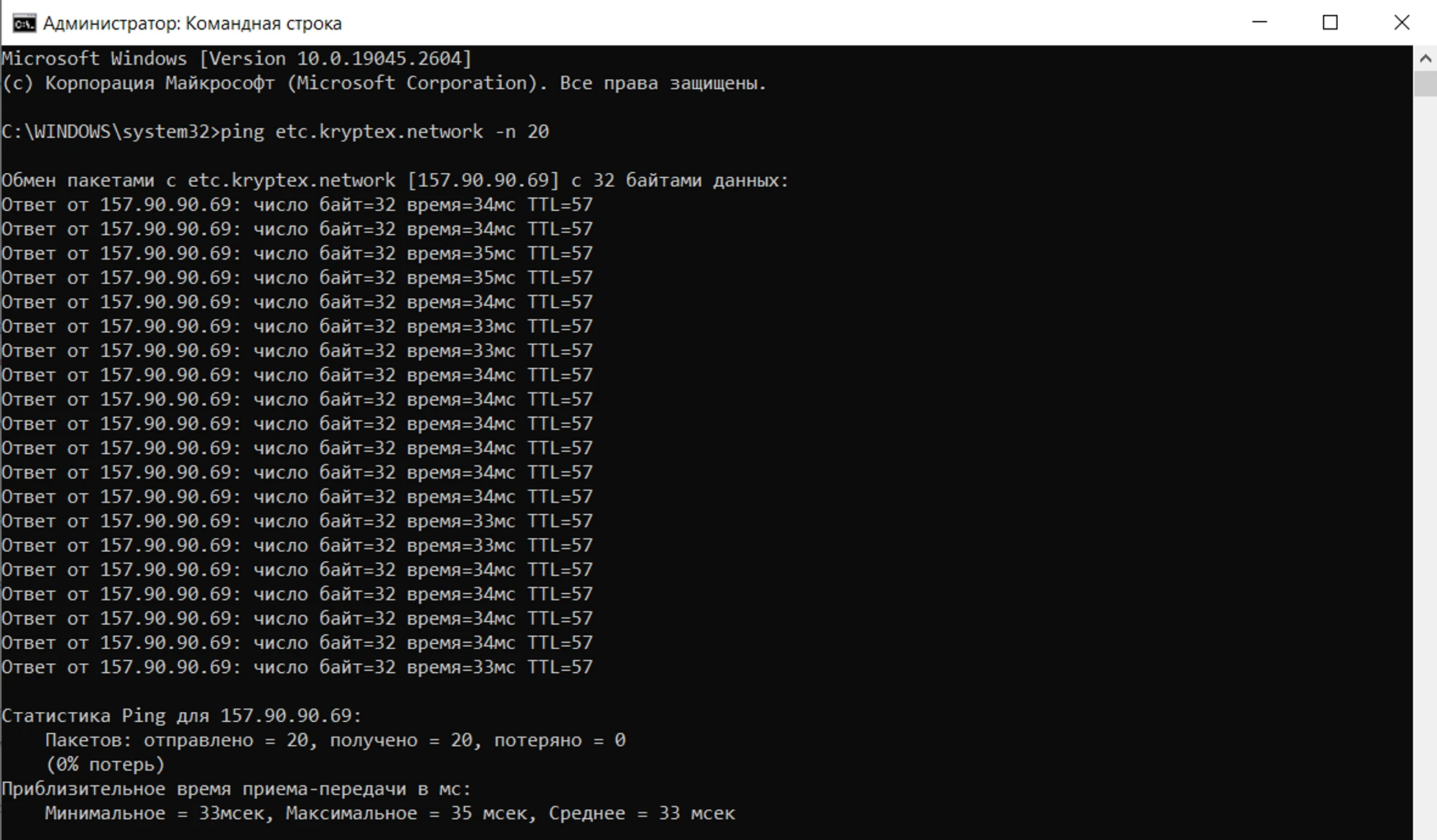Click the first 'Ответ от' reply line
Screen dimensions: 1437x840
(297, 205)
